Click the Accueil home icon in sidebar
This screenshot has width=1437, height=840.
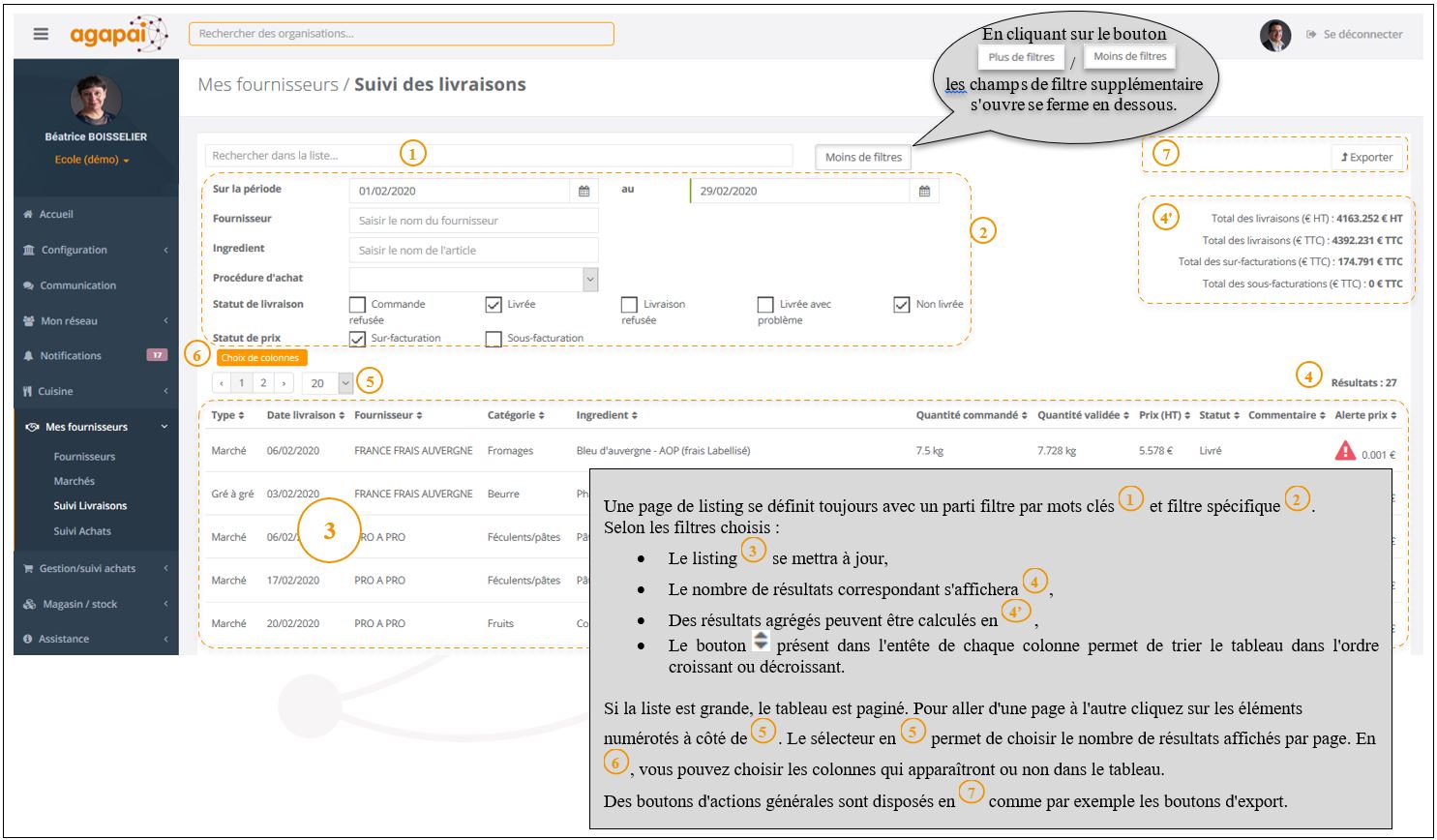click(28, 215)
